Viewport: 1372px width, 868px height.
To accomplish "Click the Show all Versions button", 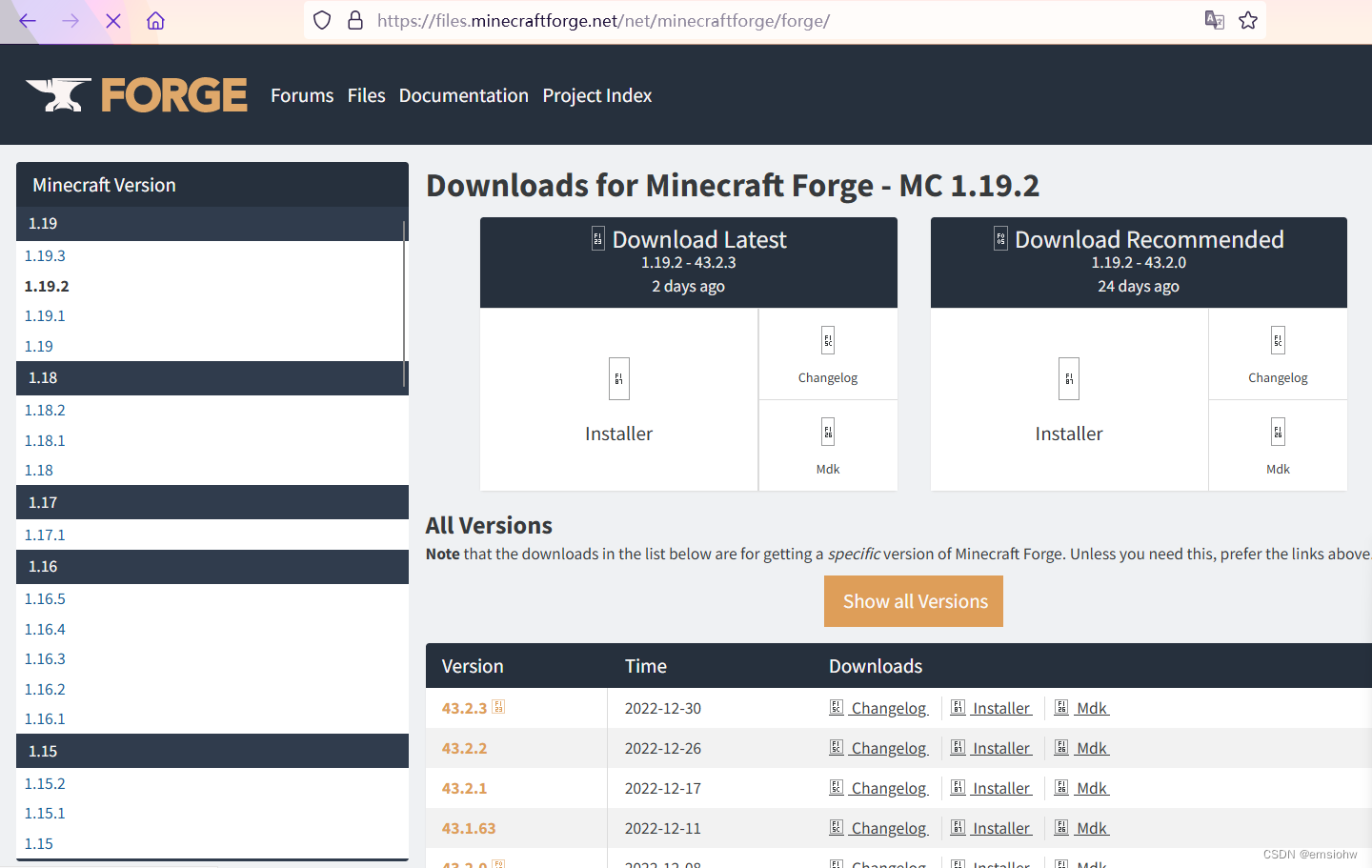I will coord(914,601).
